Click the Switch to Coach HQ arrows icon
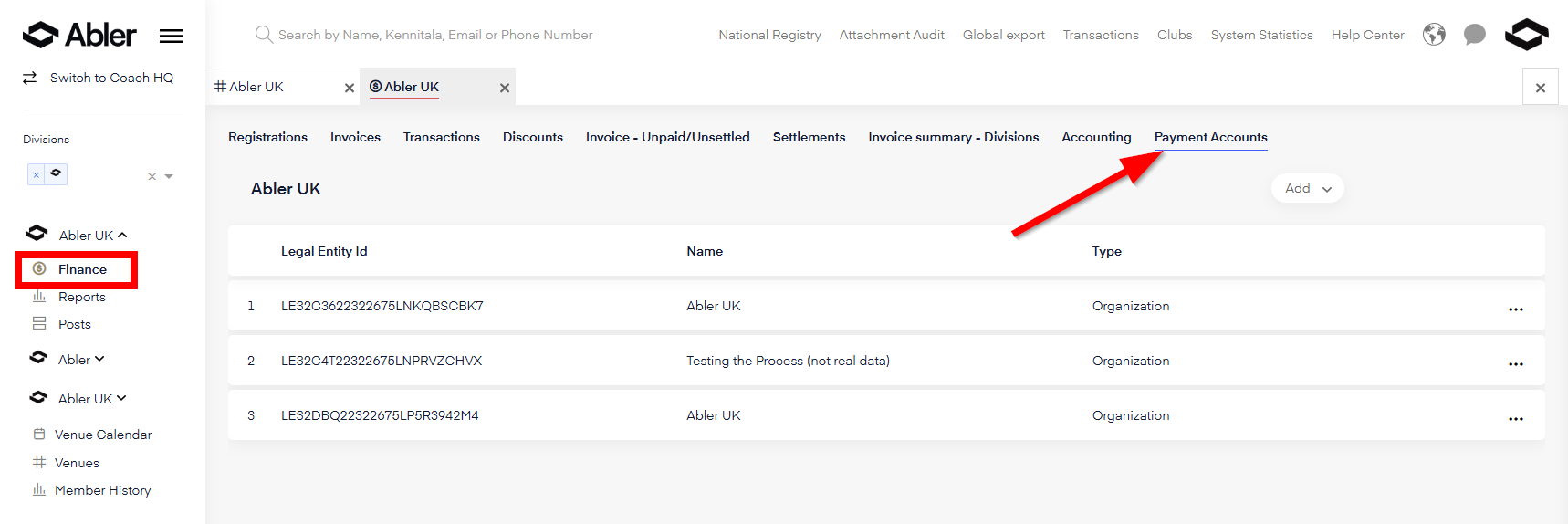 click(30, 78)
